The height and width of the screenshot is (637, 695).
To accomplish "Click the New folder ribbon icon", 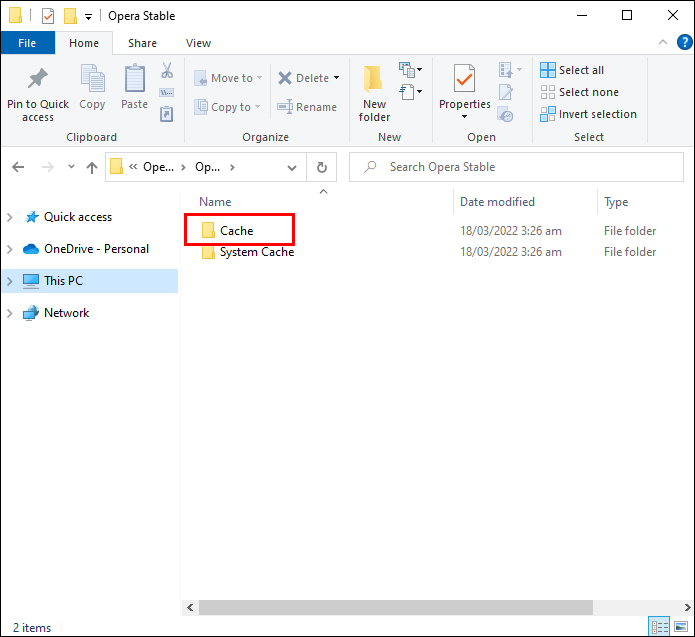I will pos(374,78).
